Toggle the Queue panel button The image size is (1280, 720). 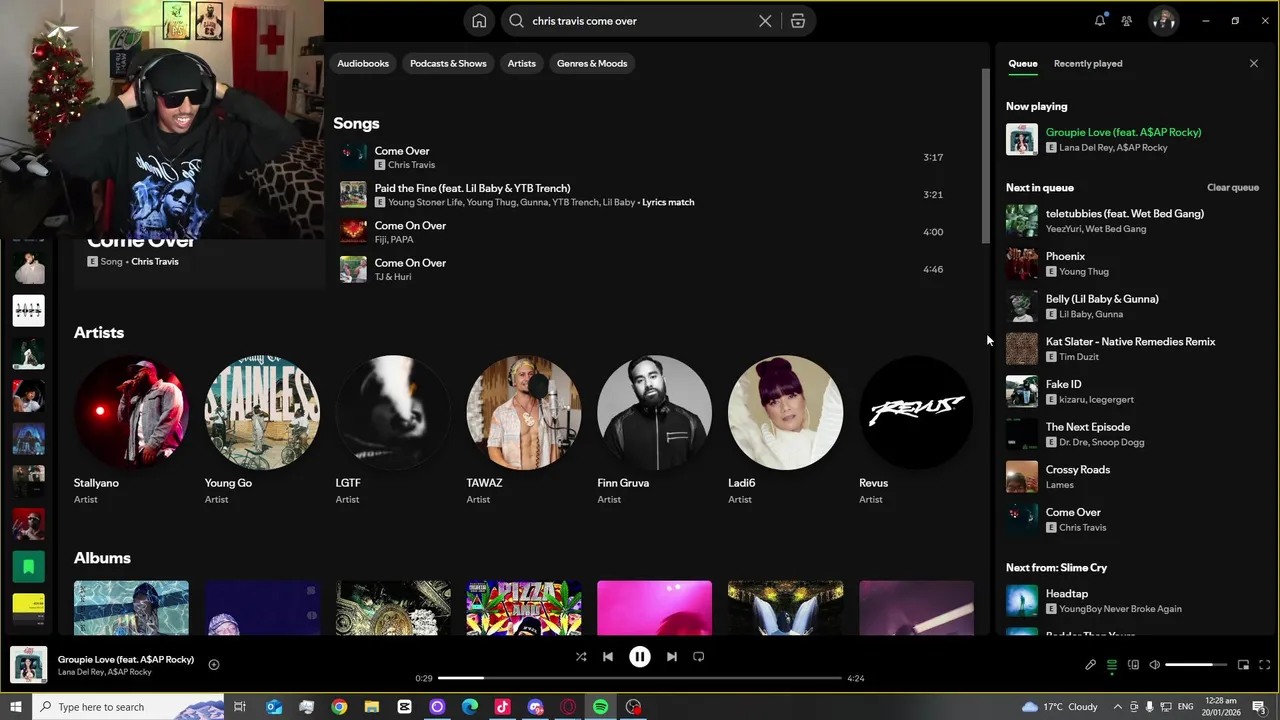[x=1112, y=665]
